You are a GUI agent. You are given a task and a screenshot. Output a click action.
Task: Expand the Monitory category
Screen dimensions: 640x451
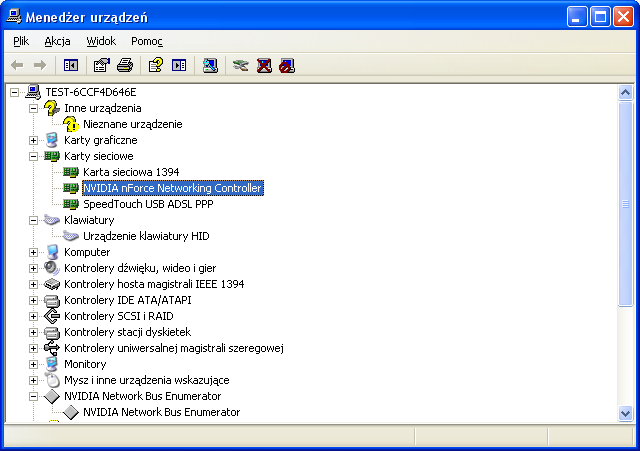click(33, 364)
